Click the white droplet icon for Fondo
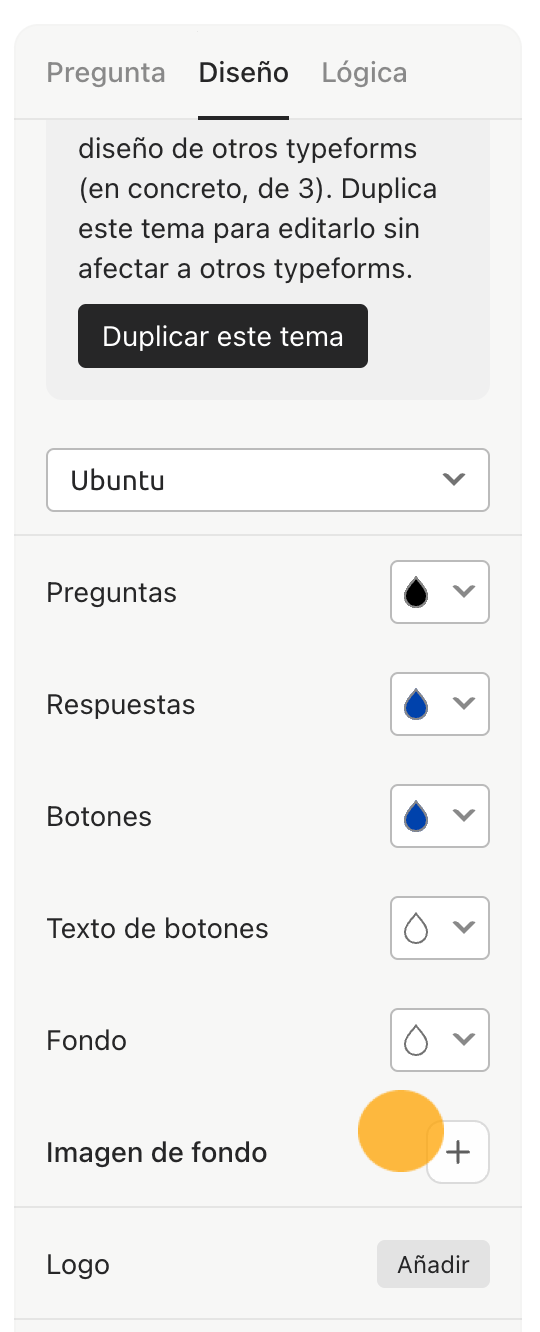This screenshot has width=540, height=1332. coord(416,1041)
